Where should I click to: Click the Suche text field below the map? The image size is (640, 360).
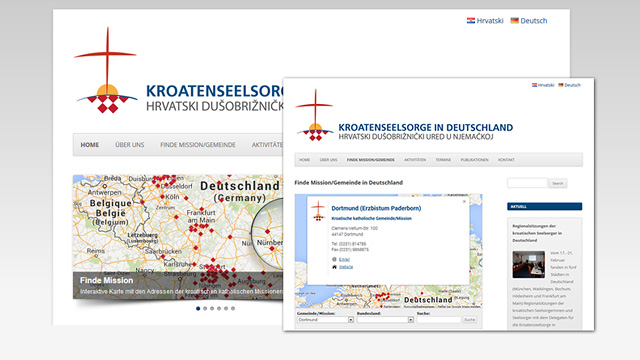point(439,320)
